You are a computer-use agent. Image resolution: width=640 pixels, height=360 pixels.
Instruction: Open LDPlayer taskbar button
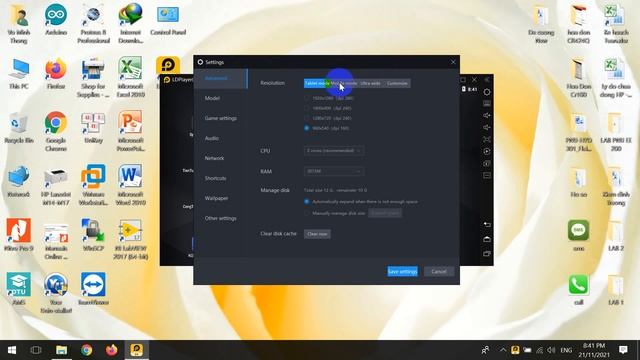tap(136, 350)
